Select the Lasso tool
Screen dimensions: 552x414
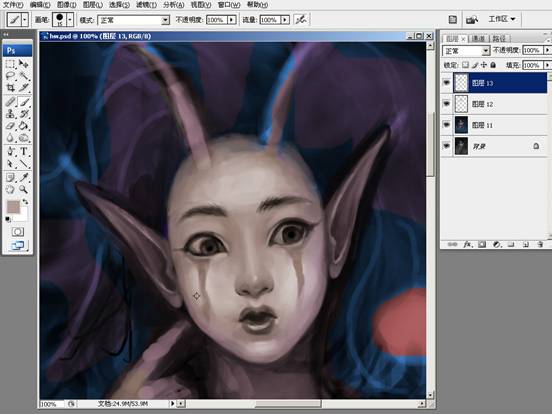pyautogui.click(x=11, y=76)
